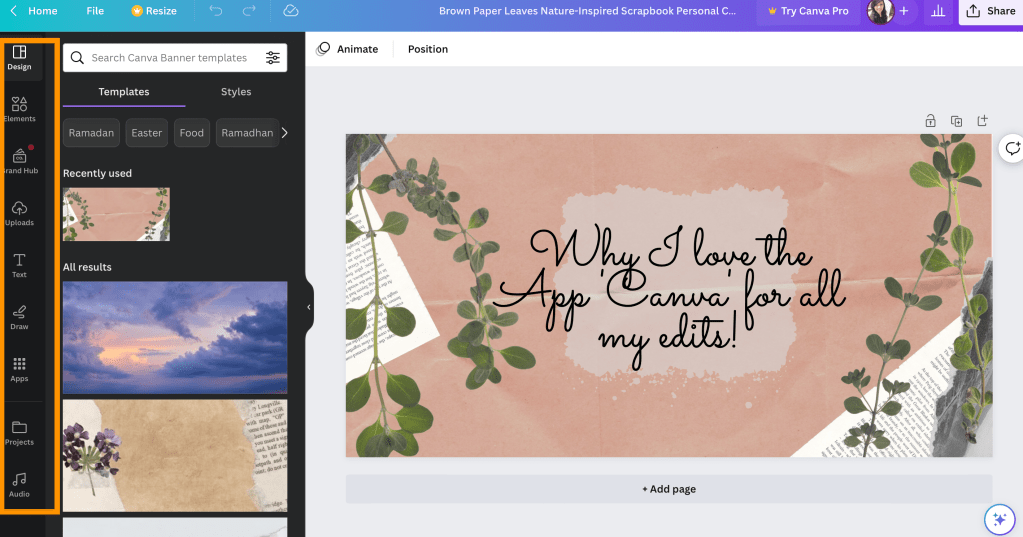Click the Try Canva Pro button
The height and width of the screenshot is (537, 1023).
(x=807, y=11)
